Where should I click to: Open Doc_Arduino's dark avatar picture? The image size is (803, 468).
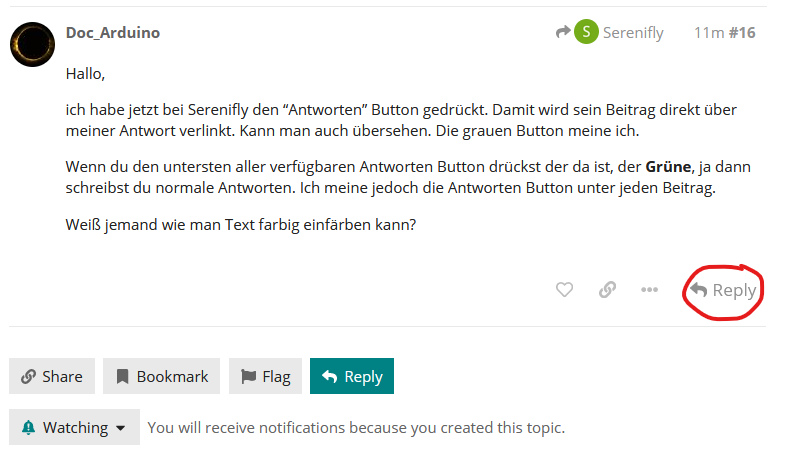pos(33,45)
